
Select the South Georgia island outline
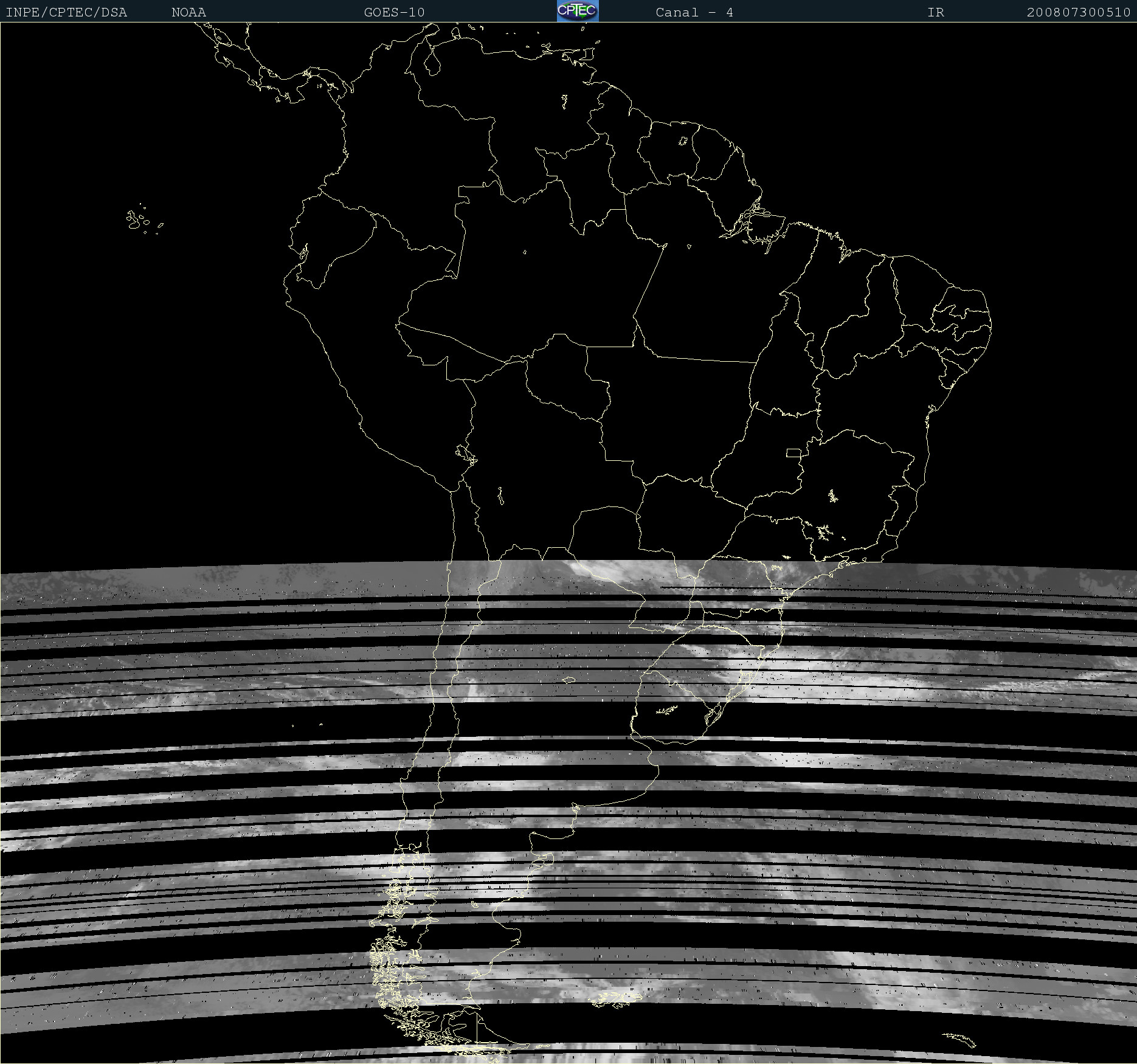[x=959, y=1038]
